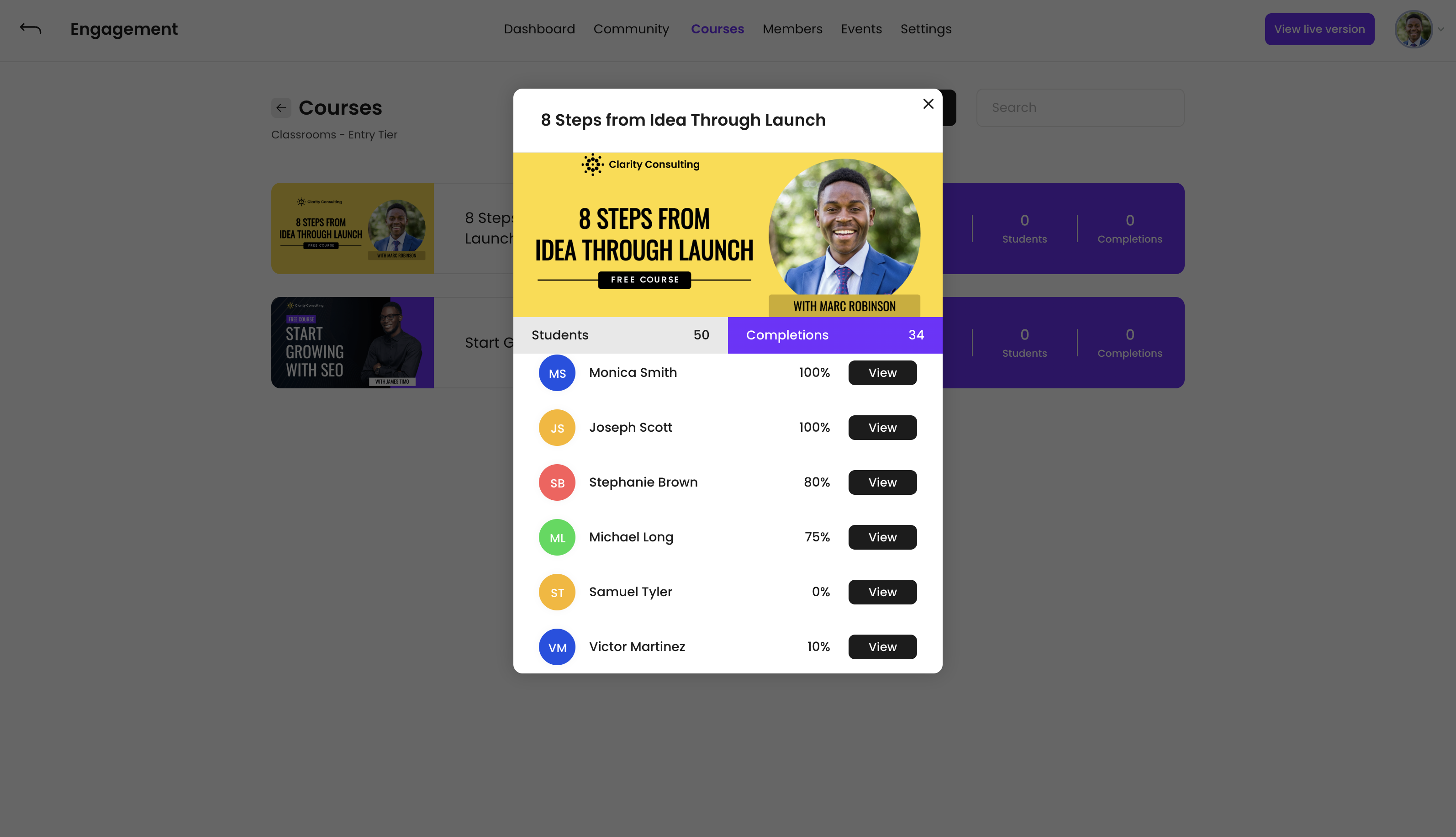Click Joseph Scott's JS avatar
Image resolution: width=1456 pixels, height=837 pixels.
pos(557,428)
